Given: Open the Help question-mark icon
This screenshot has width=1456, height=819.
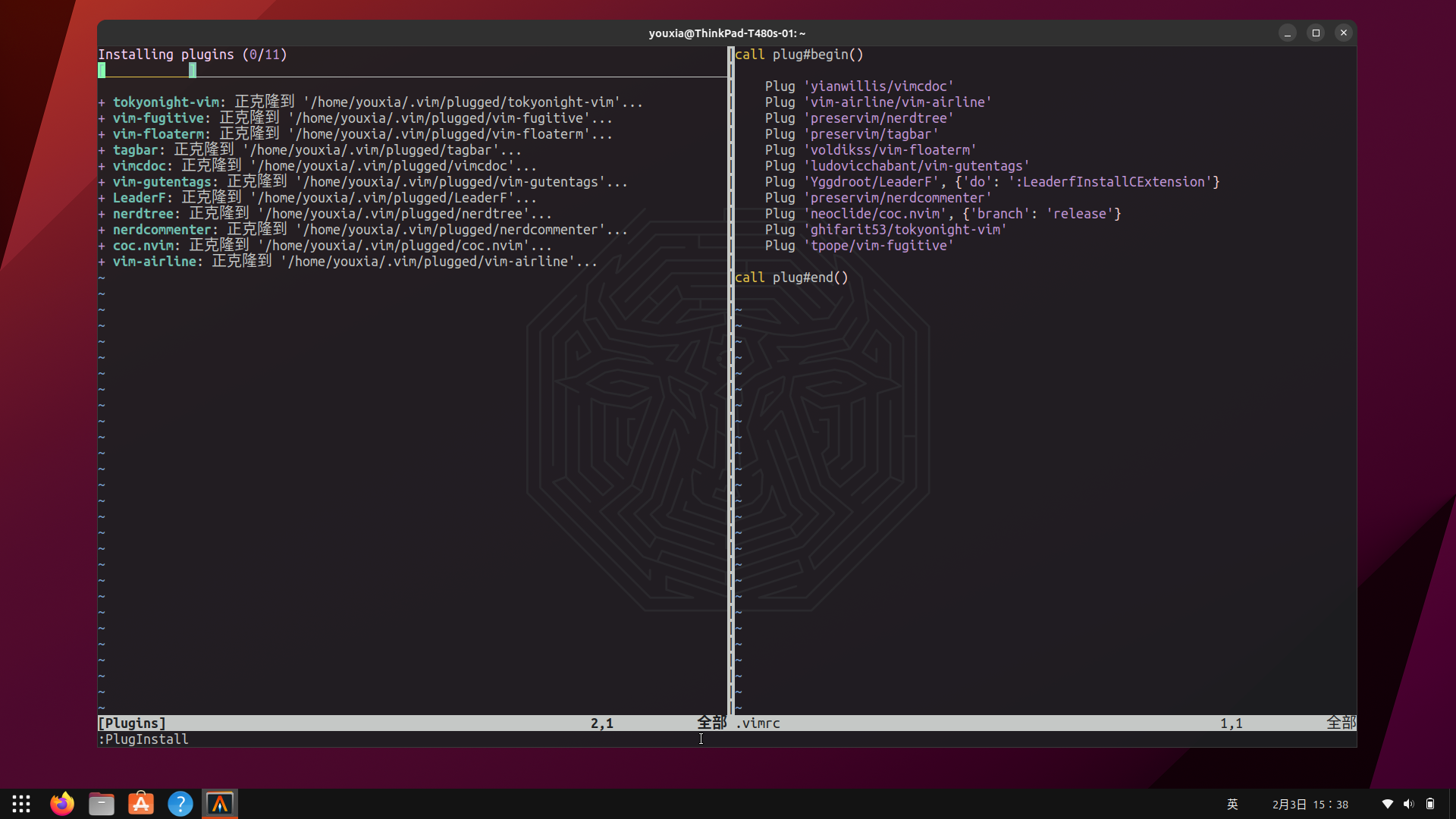Looking at the screenshot, I should [x=180, y=804].
